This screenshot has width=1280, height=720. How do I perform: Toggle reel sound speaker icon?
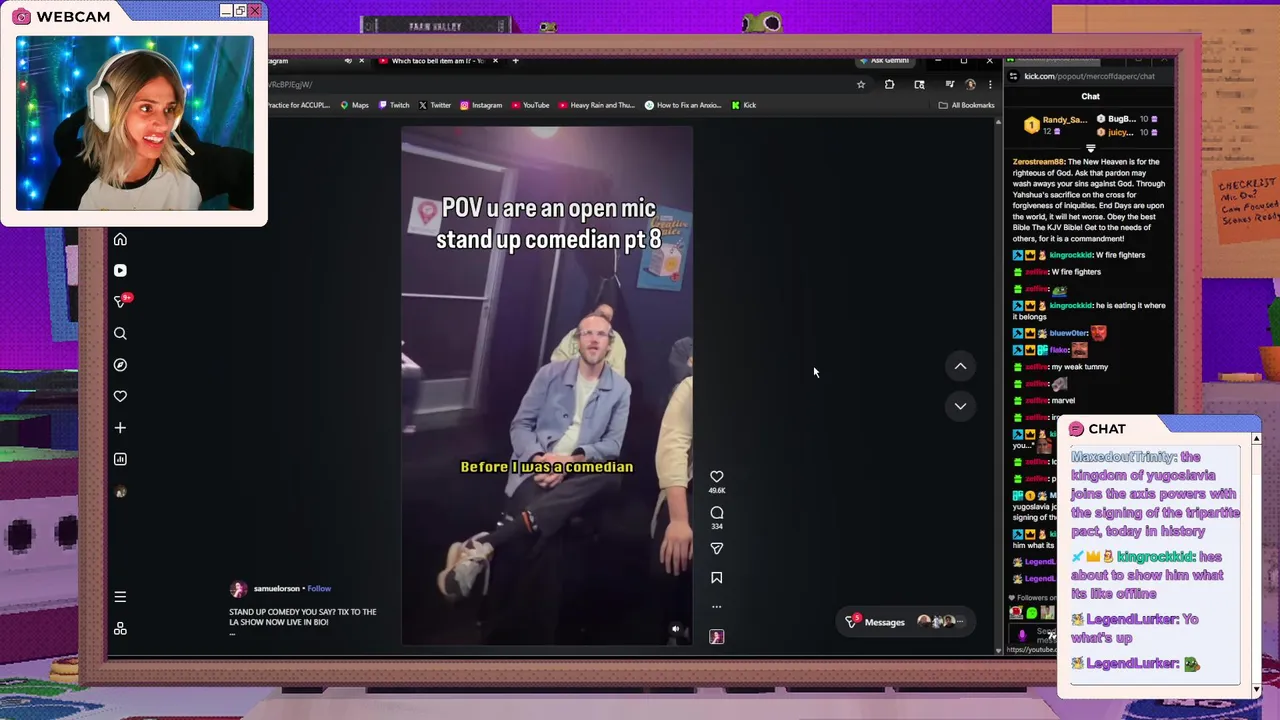pos(675,629)
